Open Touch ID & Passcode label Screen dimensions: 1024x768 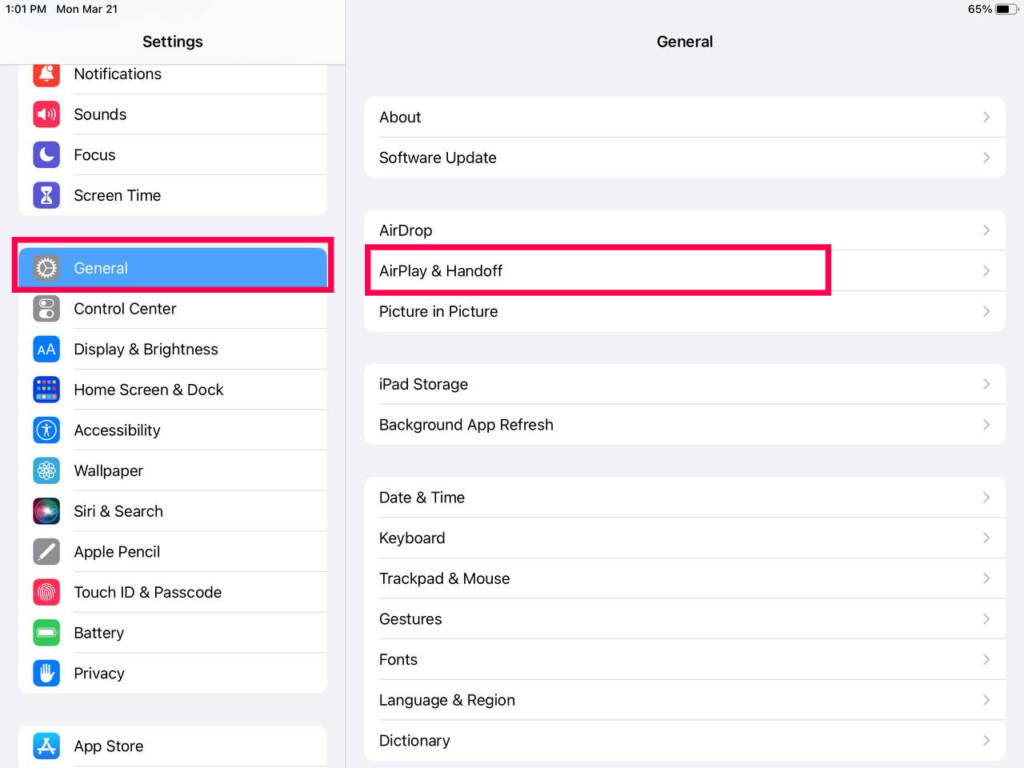point(148,592)
